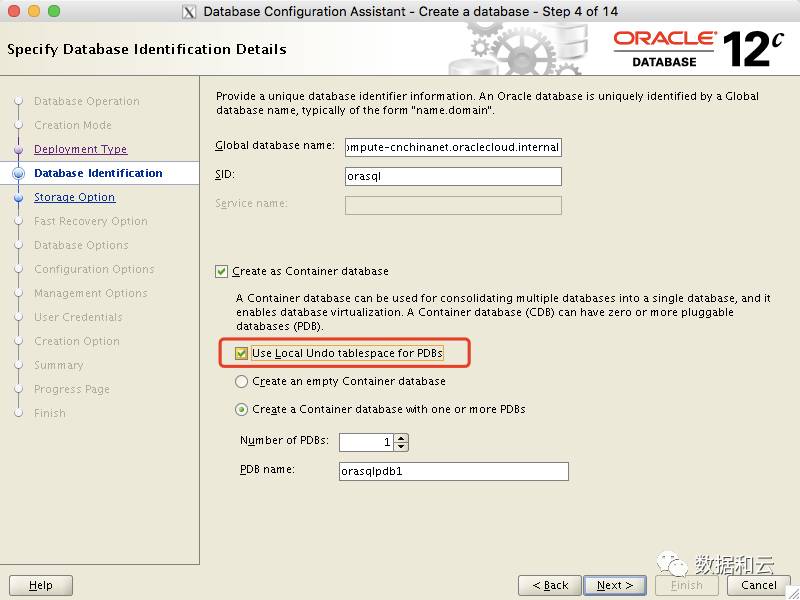Click the Oracle Database 12c logo
This screenshot has width=800, height=600.
pos(698,49)
